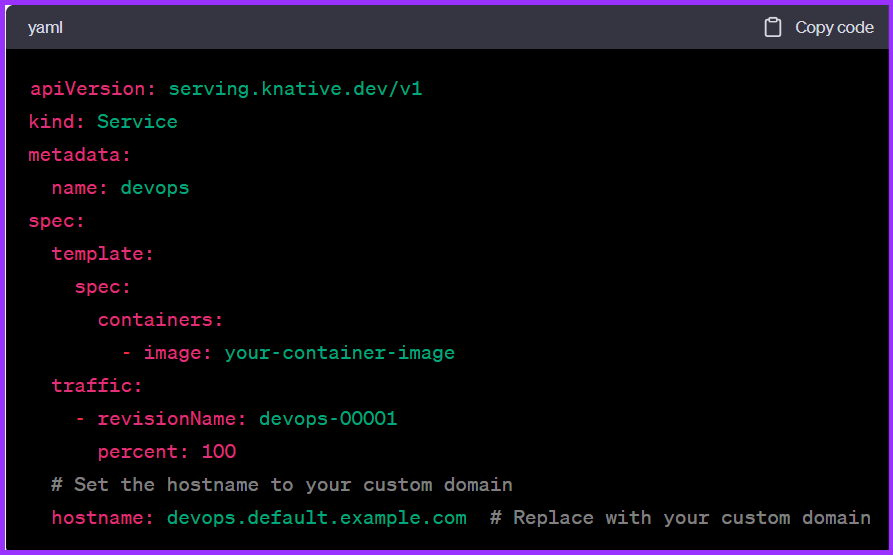Click the 'Set the hostname' comment line
The width and height of the screenshot is (893, 555).
pos(282,484)
